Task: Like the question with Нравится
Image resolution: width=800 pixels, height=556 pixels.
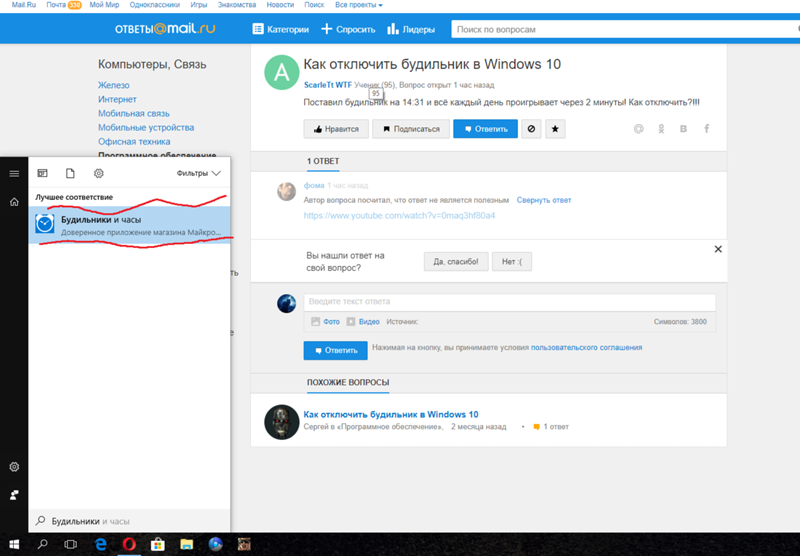Action: point(336,129)
